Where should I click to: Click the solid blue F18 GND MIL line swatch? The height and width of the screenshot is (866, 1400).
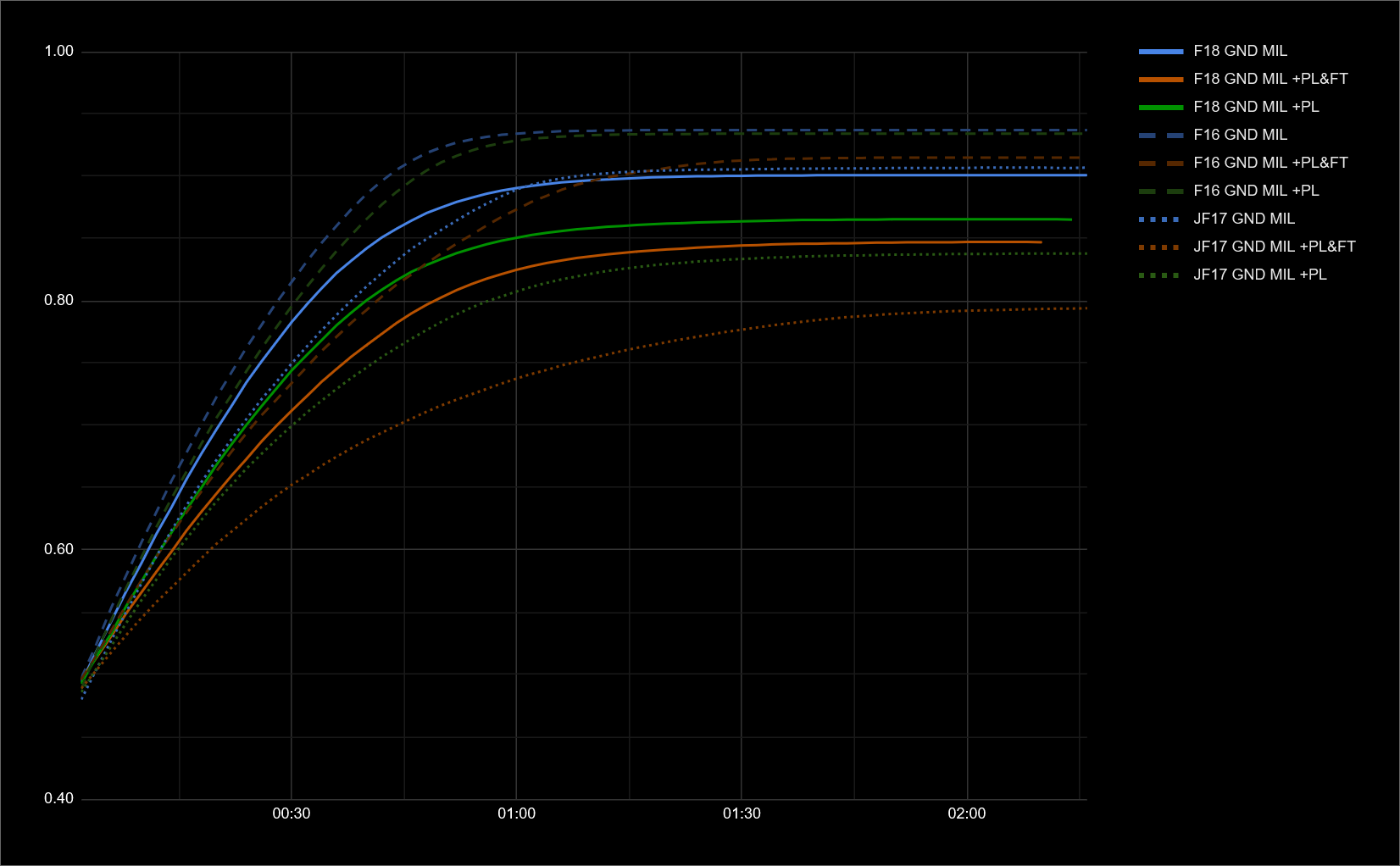click(1160, 52)
